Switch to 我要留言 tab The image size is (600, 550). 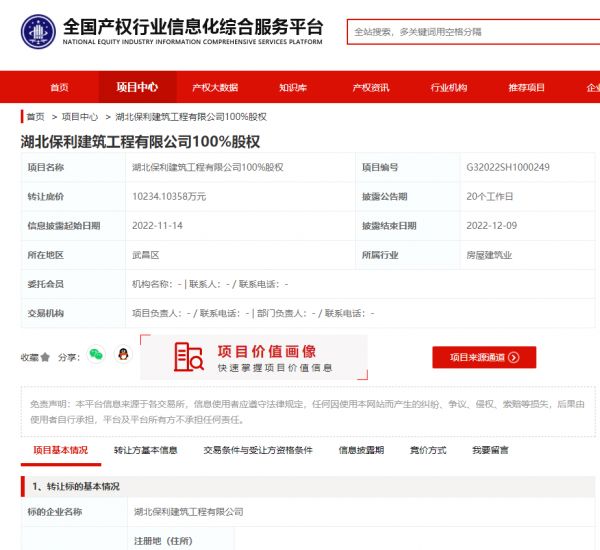490,450
